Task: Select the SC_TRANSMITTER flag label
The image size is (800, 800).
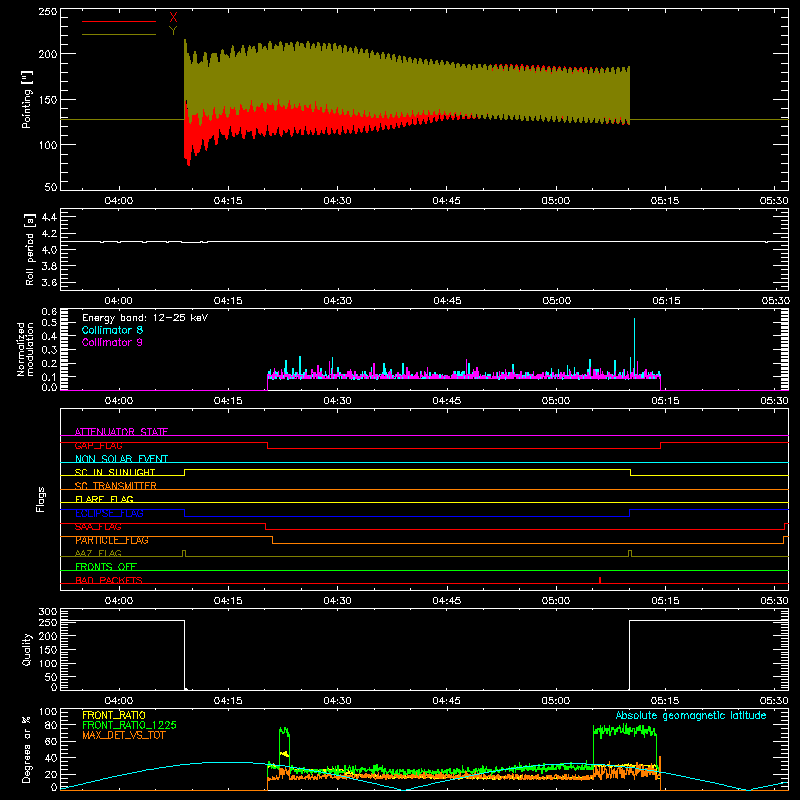Action: click(x=116, y=486)
